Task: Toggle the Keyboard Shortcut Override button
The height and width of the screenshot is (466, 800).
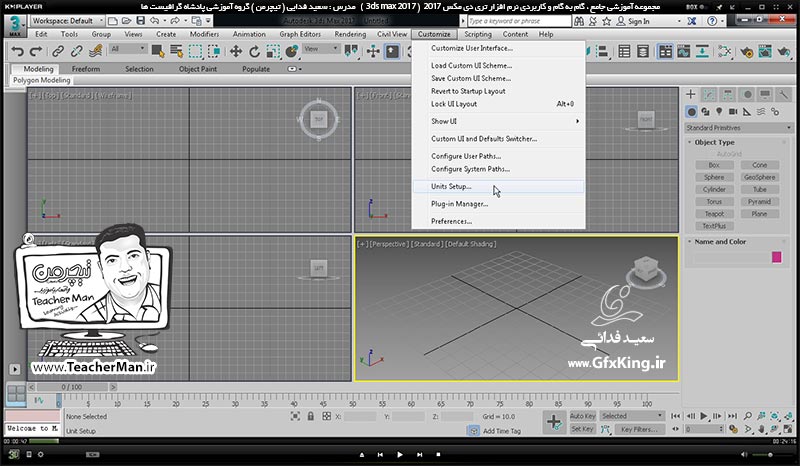Action: (x=392, y=52)
